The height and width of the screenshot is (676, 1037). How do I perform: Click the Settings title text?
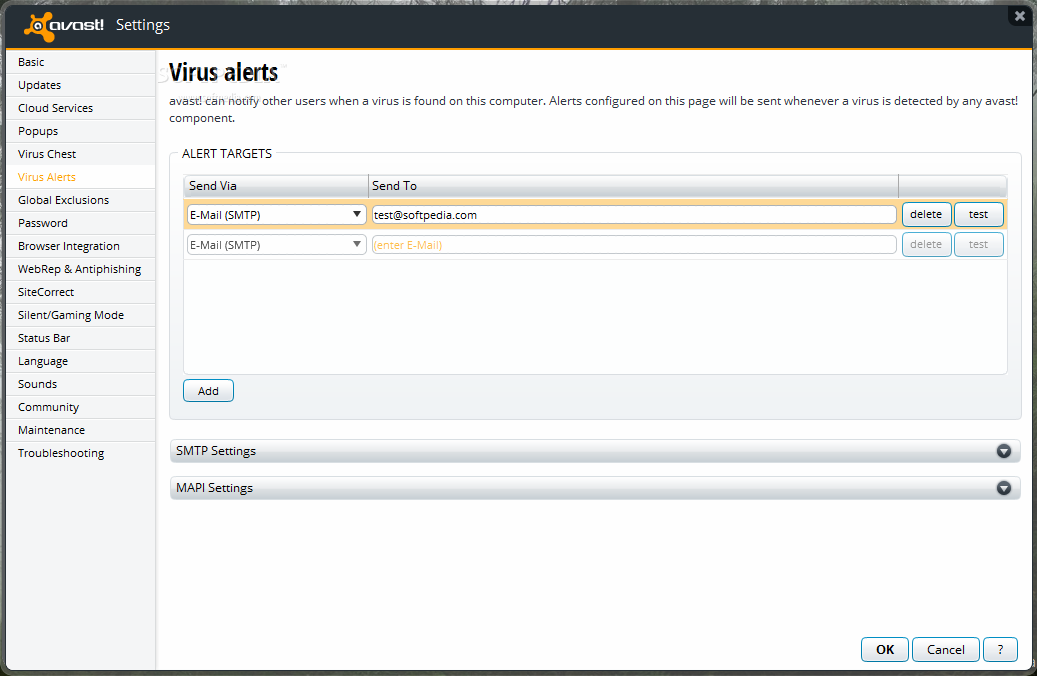[143, 25]
